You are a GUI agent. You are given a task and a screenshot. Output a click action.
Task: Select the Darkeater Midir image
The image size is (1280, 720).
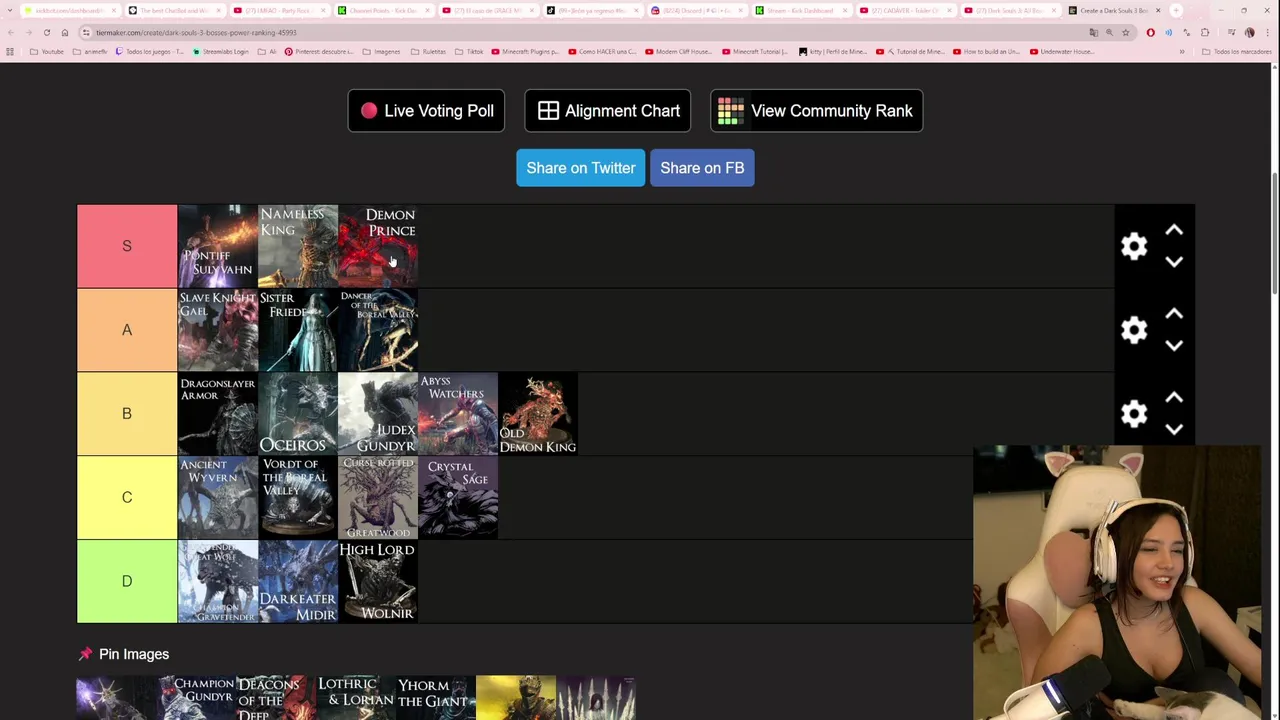pos(298,581)
